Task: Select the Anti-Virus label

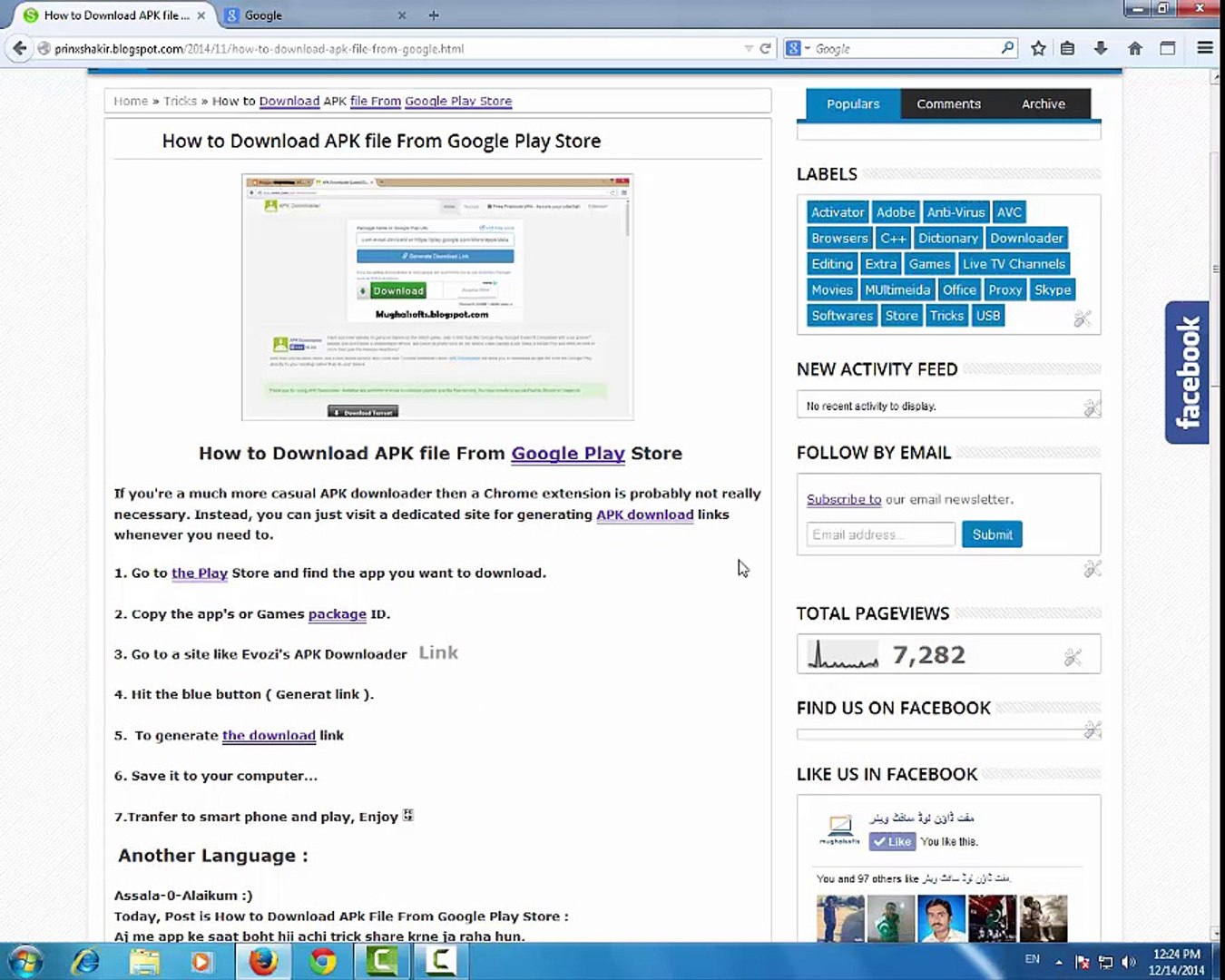Action: 955,212
